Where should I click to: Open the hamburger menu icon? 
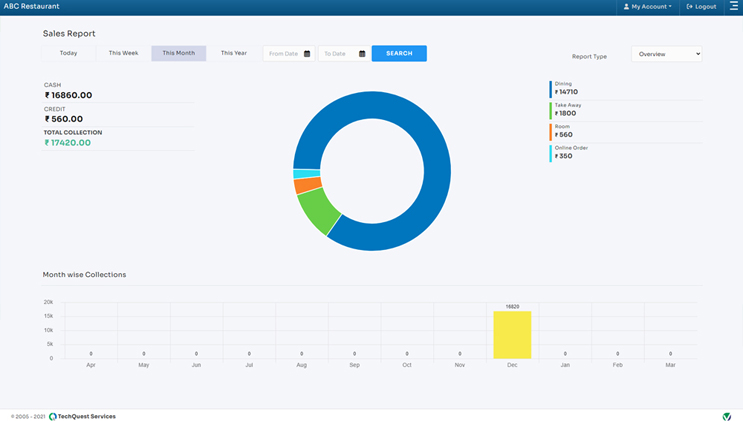click(x=734, y=6)
